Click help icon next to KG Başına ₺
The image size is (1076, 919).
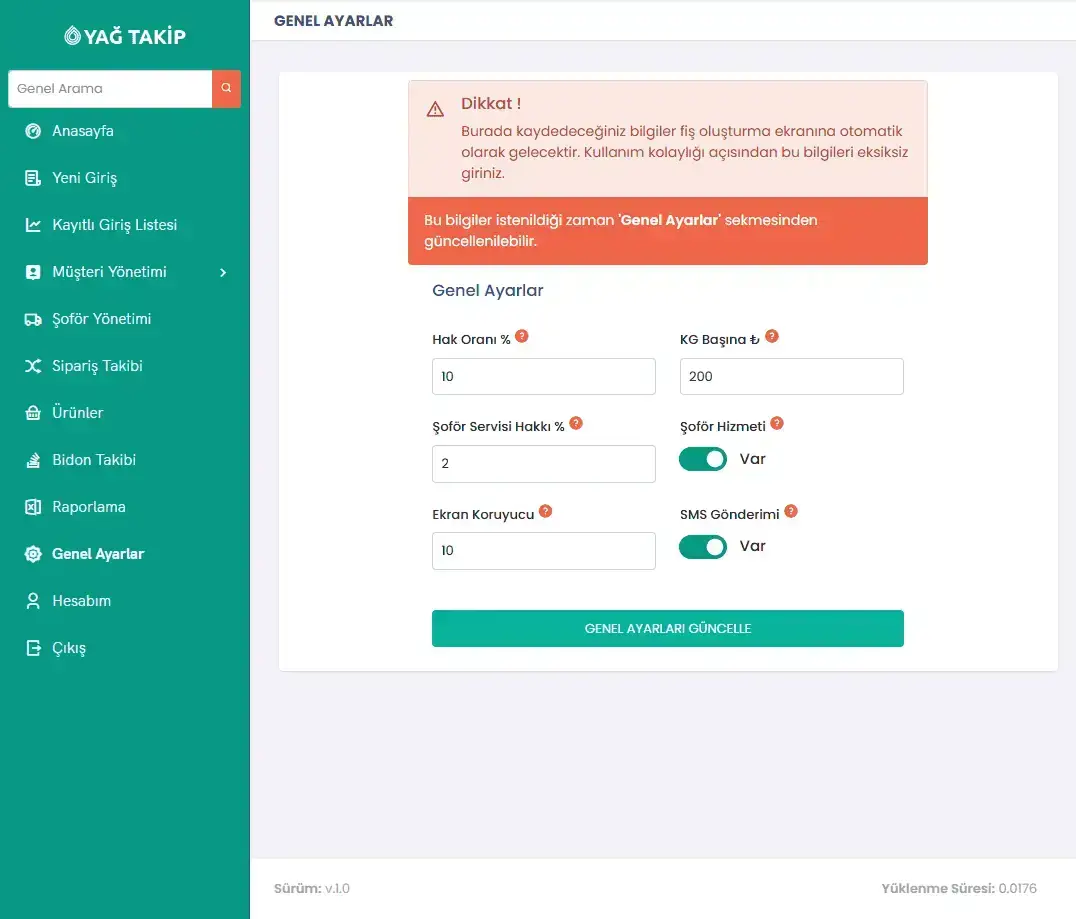pos(772,336)
